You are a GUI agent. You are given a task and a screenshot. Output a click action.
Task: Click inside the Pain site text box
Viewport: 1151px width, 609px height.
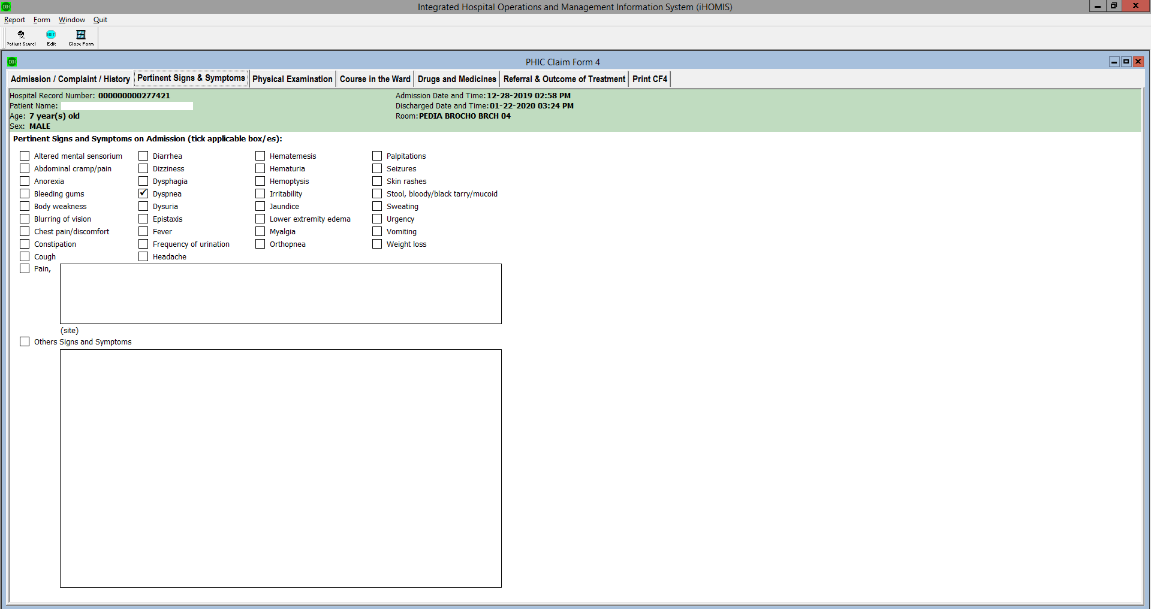280,293
